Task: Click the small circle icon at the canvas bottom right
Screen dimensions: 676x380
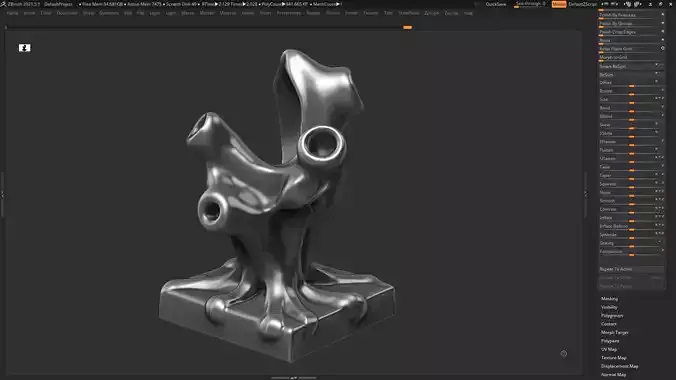Action: point(563,354)
